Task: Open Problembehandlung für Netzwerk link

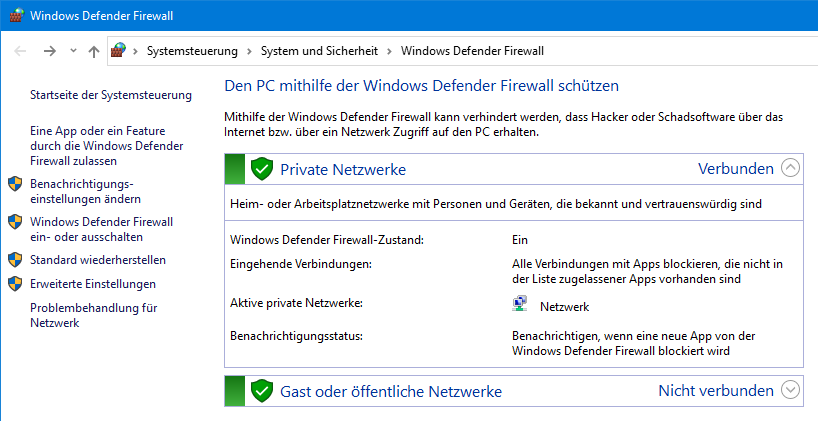Action: (94, 315)
